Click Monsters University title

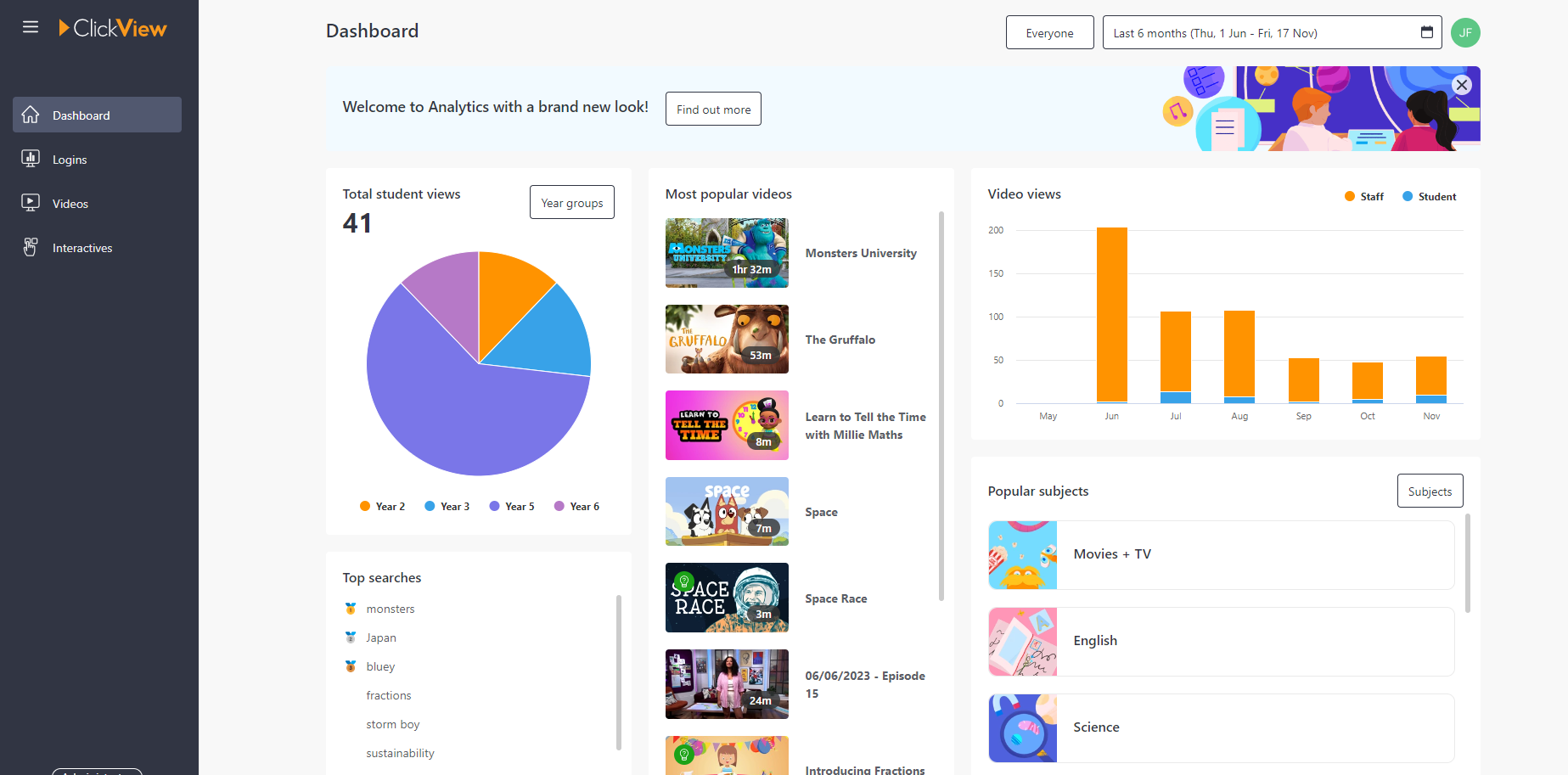[861, 253]
